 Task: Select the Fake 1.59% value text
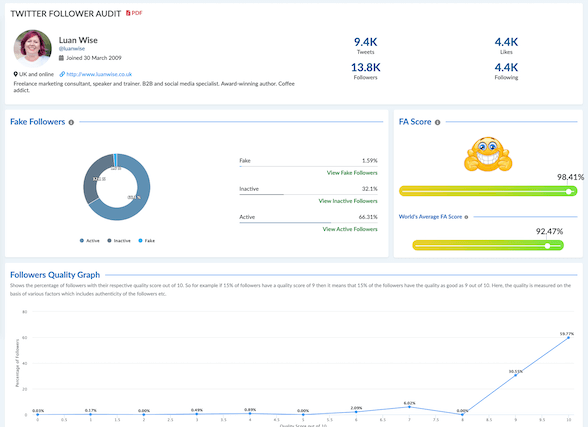click(370, 160)
